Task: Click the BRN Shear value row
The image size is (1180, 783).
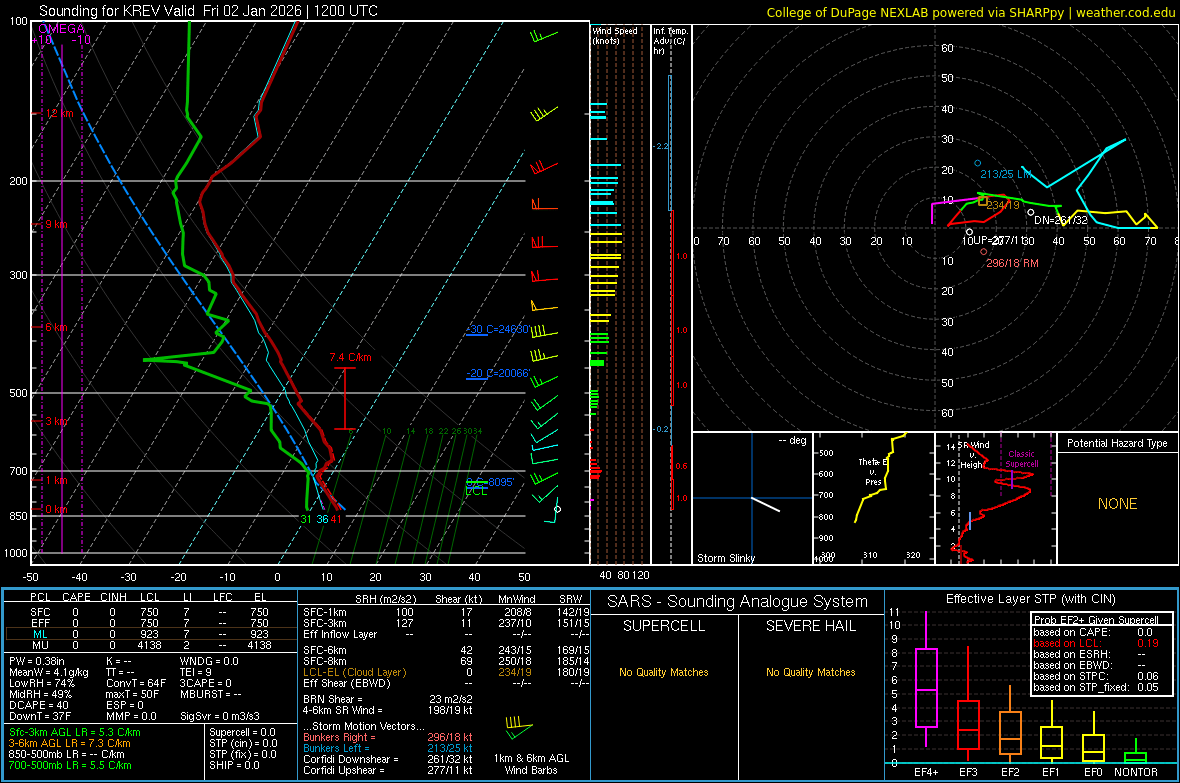Action: pyautogui.click(x=388, y=699)
